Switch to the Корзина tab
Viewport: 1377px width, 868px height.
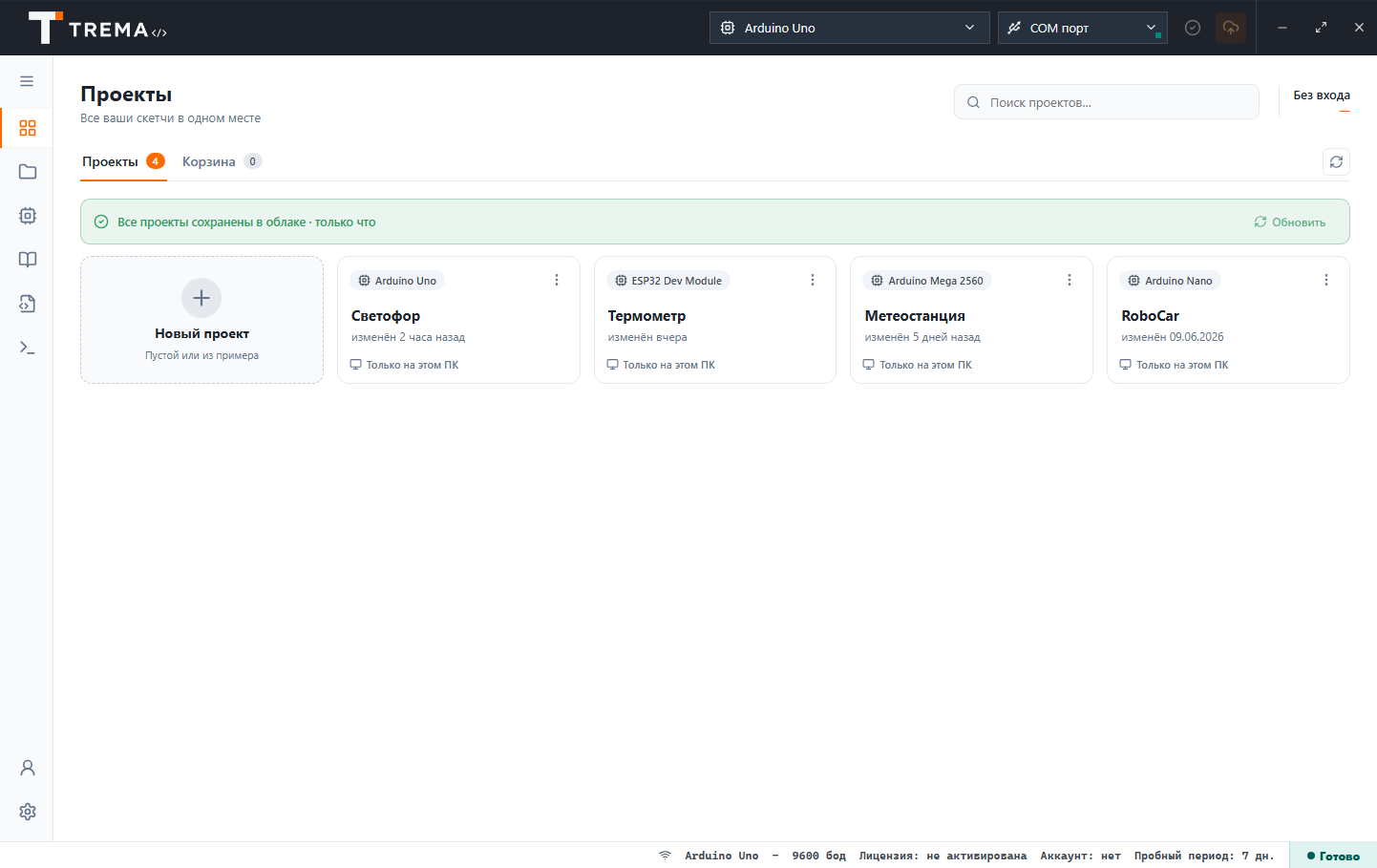pyautogui.click(x=222, y=161)
